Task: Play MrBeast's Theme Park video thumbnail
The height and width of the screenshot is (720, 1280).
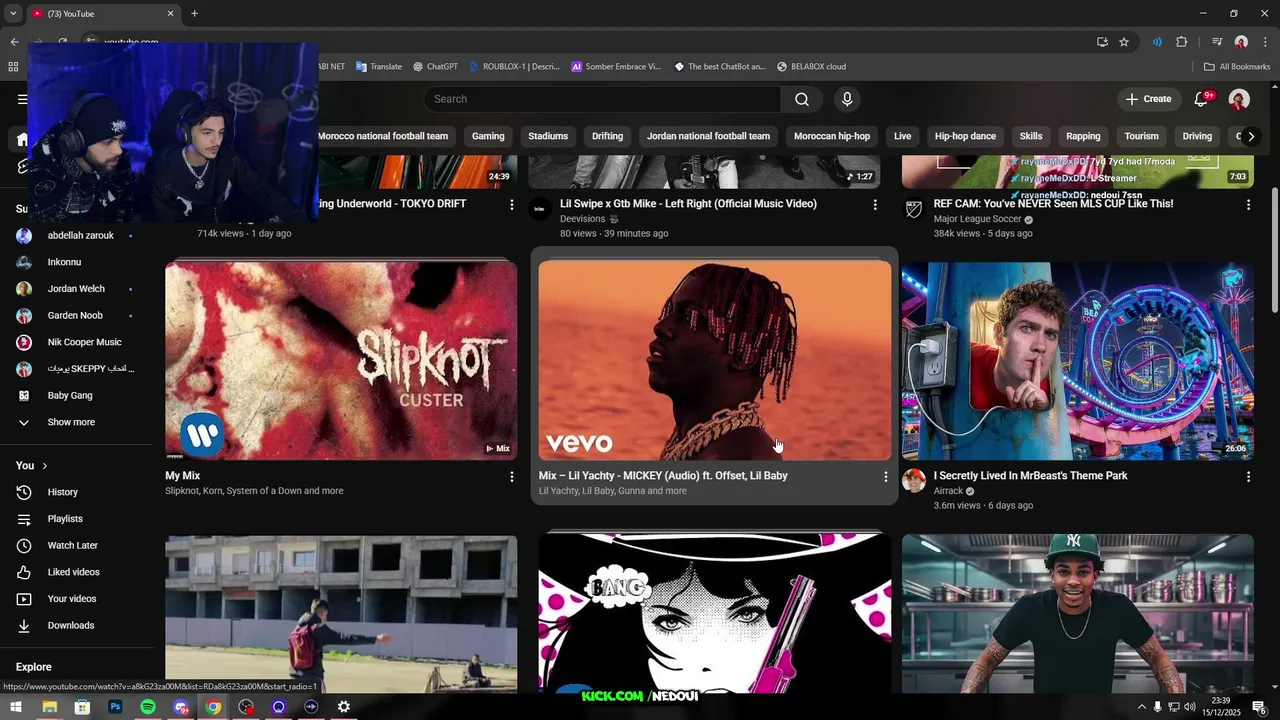Action: (1078, 361)
